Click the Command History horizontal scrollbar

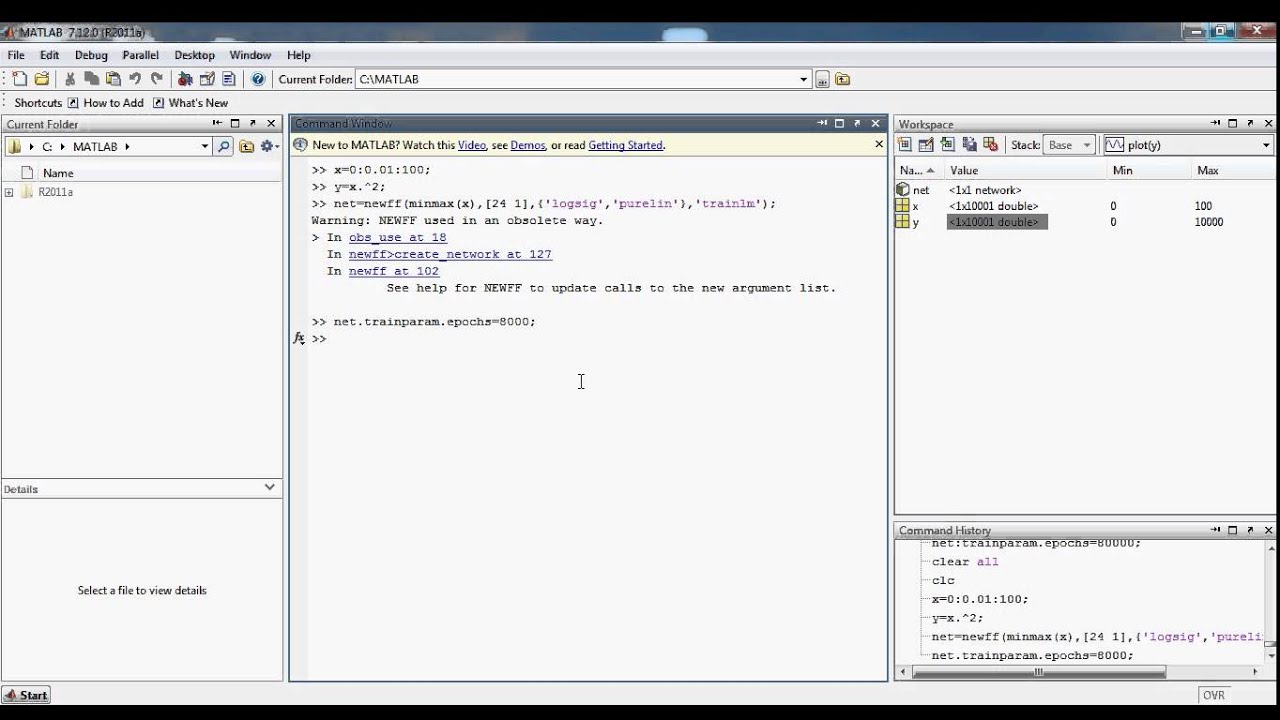point(1038,672)
